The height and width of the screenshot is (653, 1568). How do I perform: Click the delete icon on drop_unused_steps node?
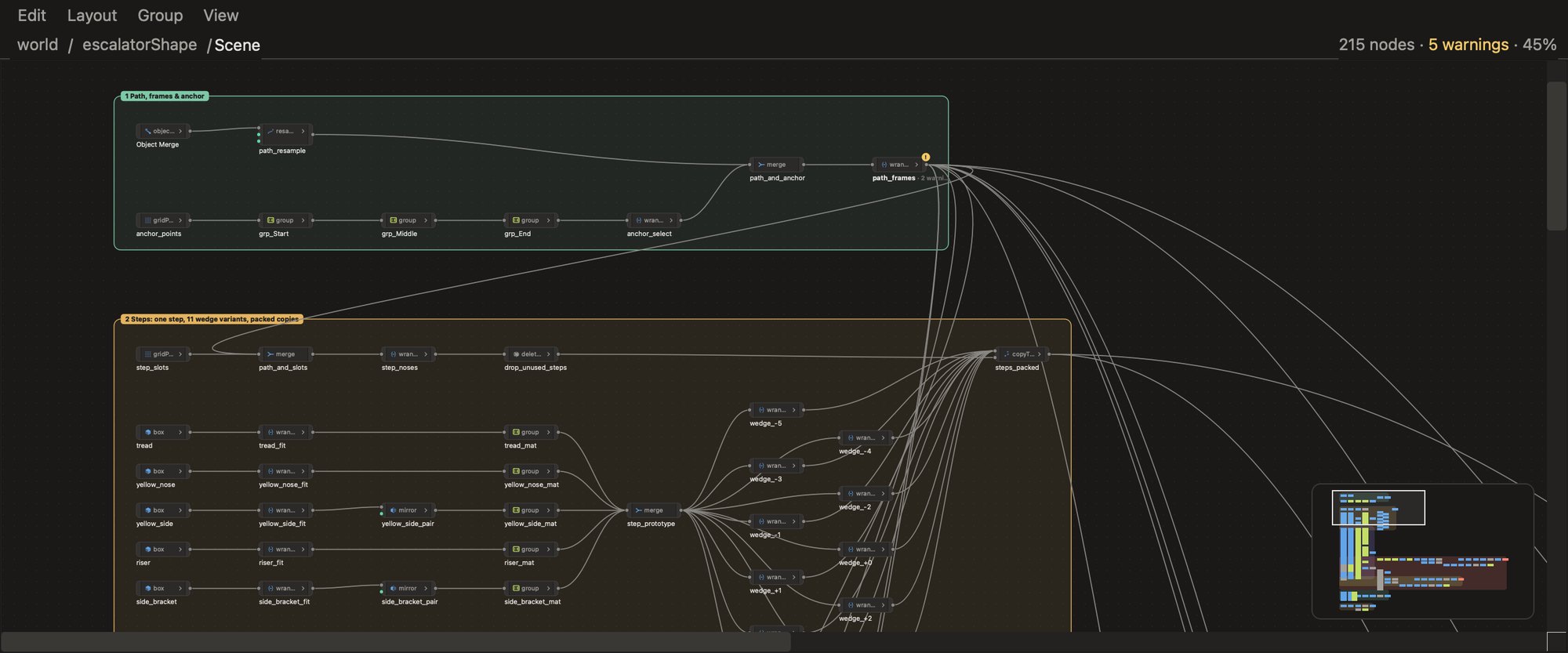click(516, 354)
